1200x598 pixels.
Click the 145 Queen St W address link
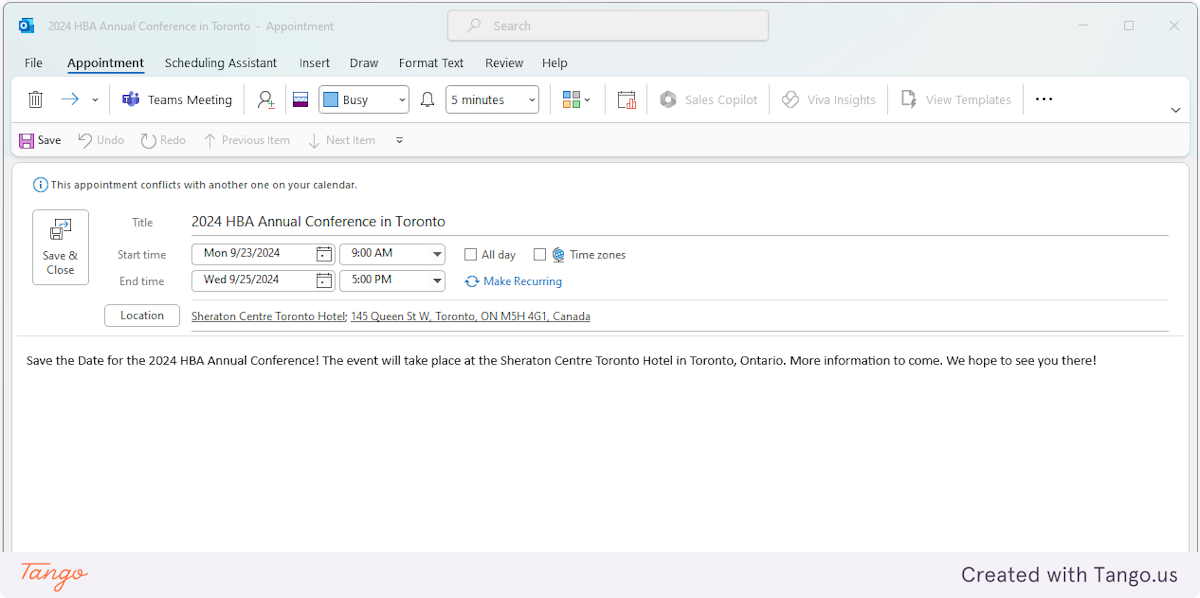471,317
